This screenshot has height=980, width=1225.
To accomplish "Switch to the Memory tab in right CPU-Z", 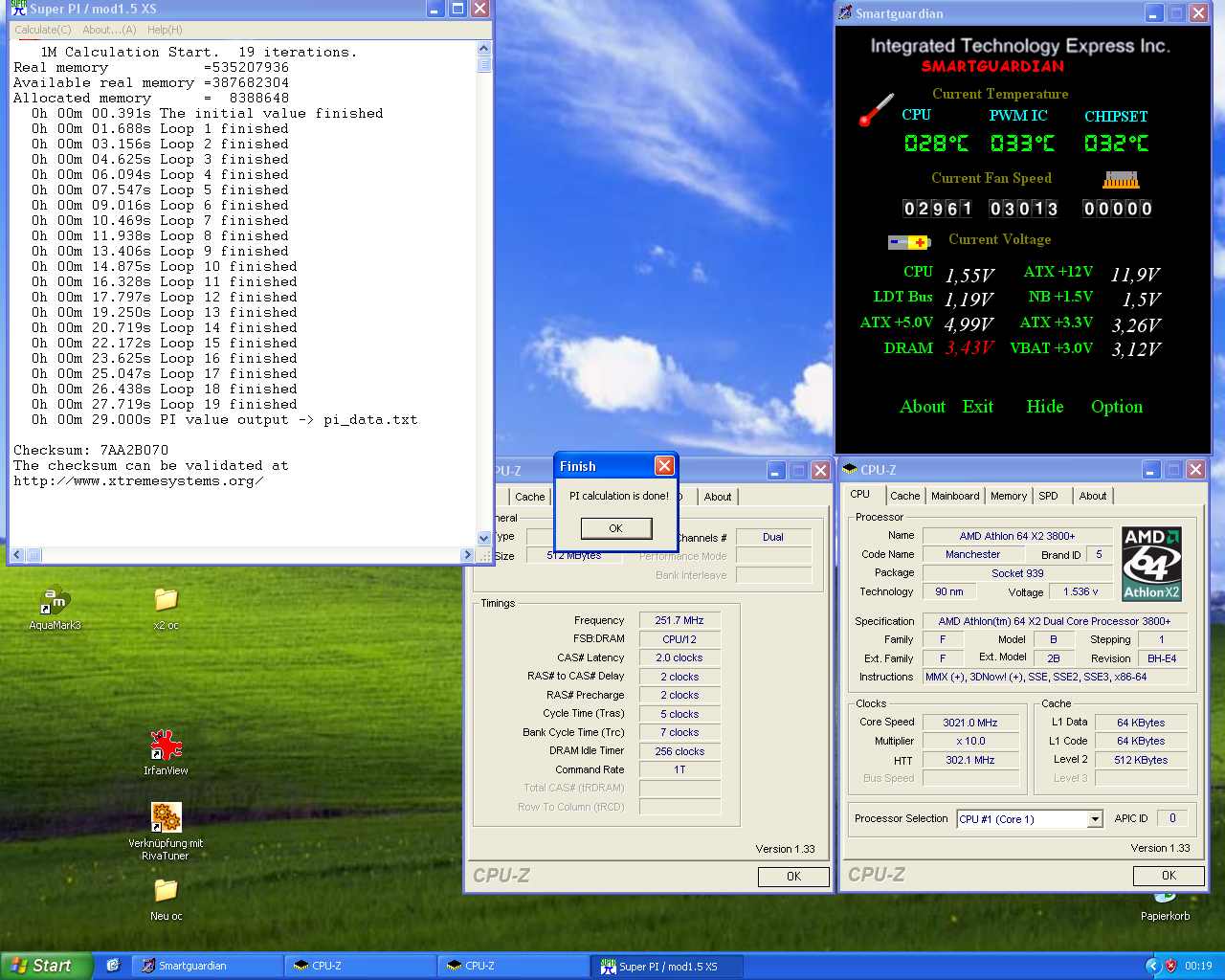I will point(1009,496).
